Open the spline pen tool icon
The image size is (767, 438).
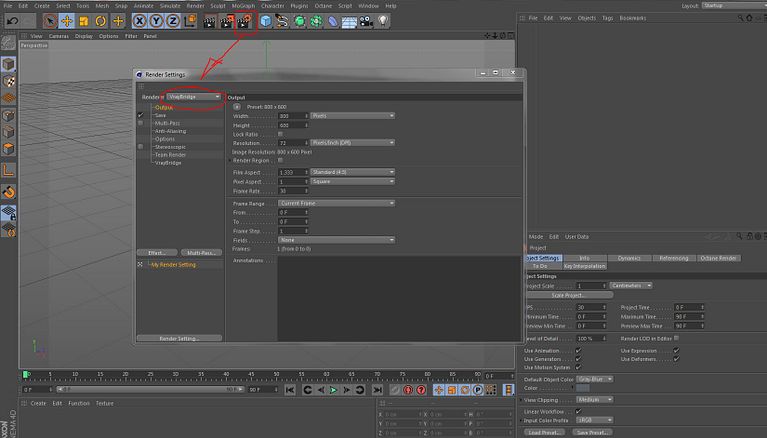282,22
